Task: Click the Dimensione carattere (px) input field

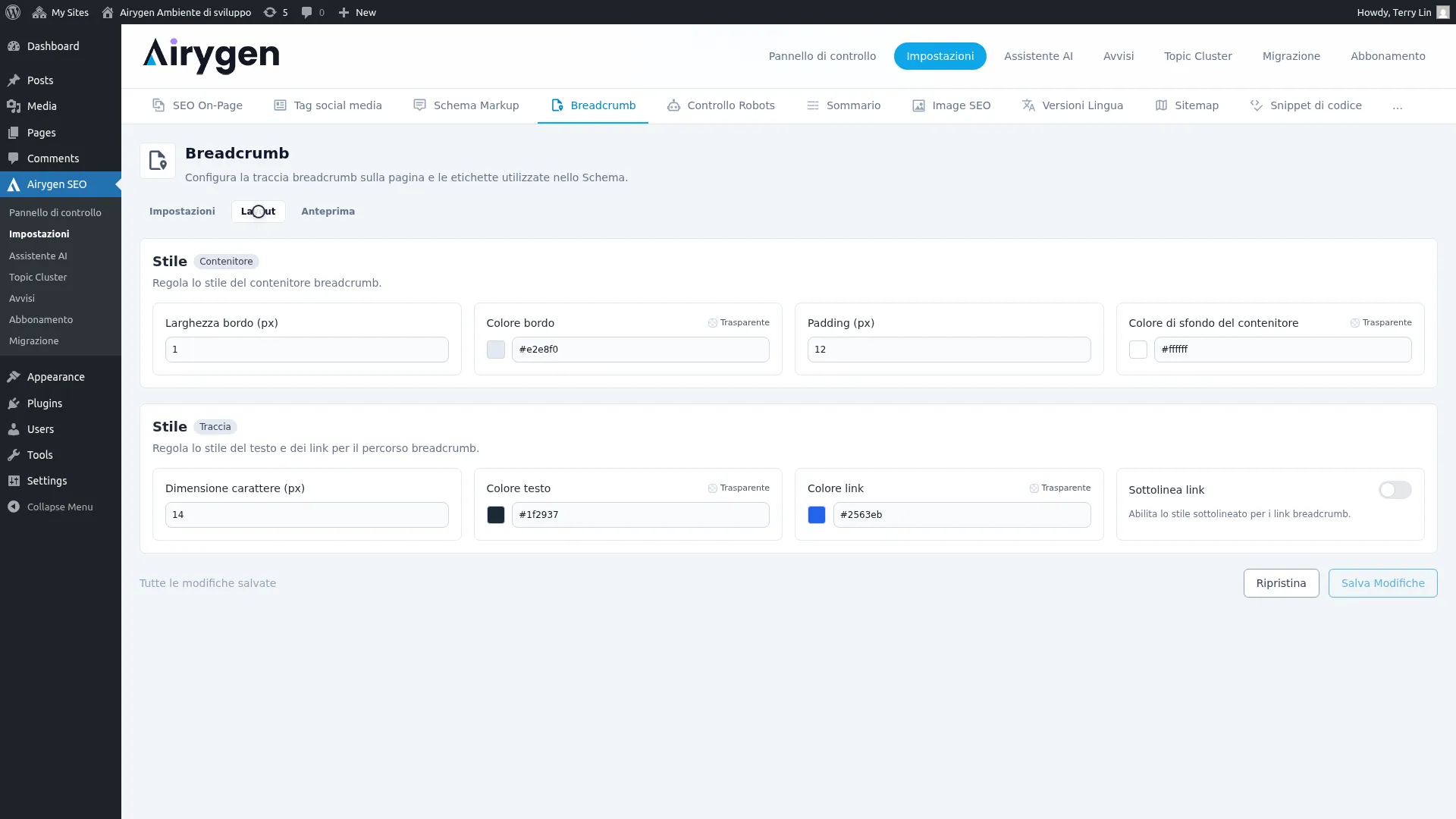Action: point(307,515)
